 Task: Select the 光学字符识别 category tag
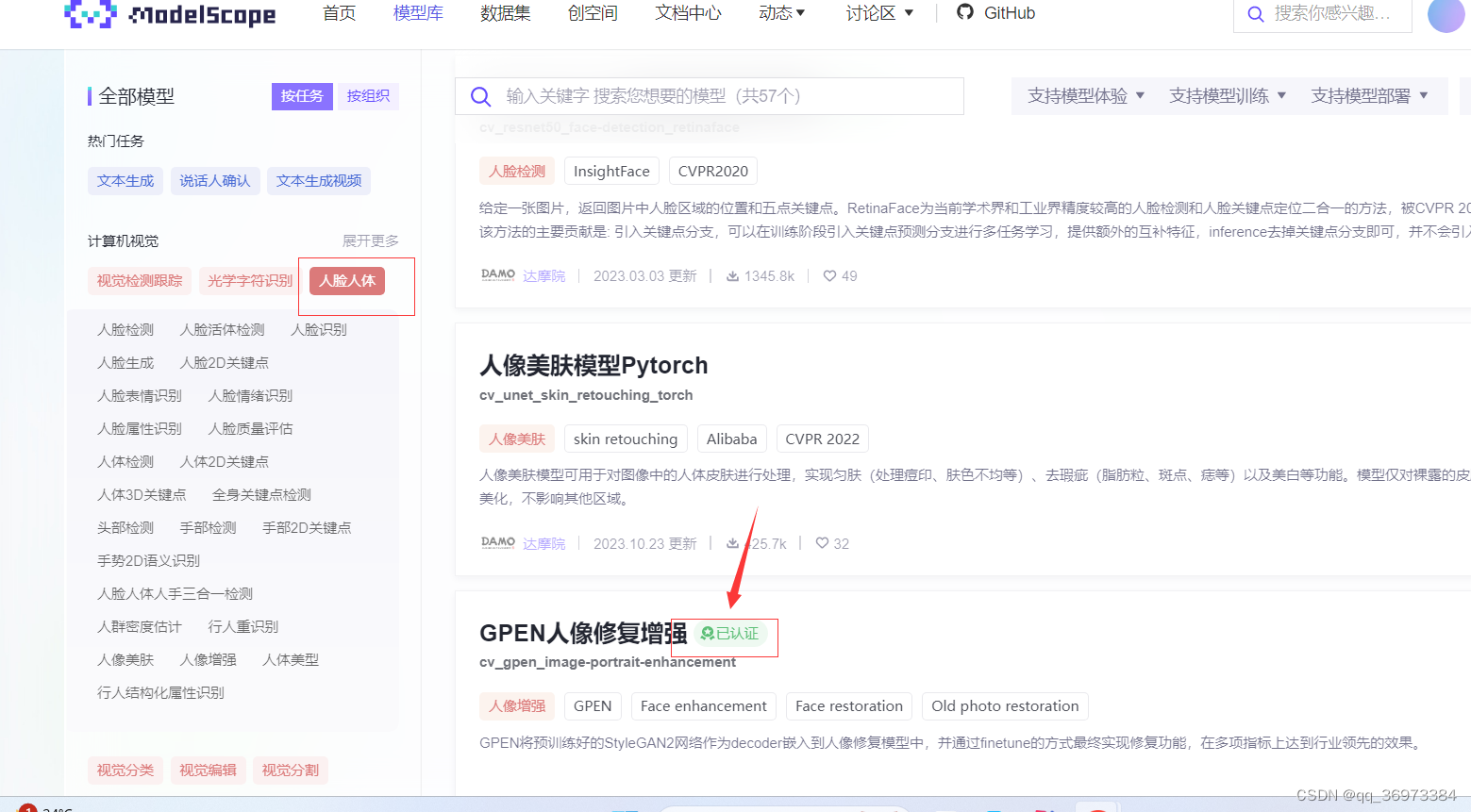(250, 281)
